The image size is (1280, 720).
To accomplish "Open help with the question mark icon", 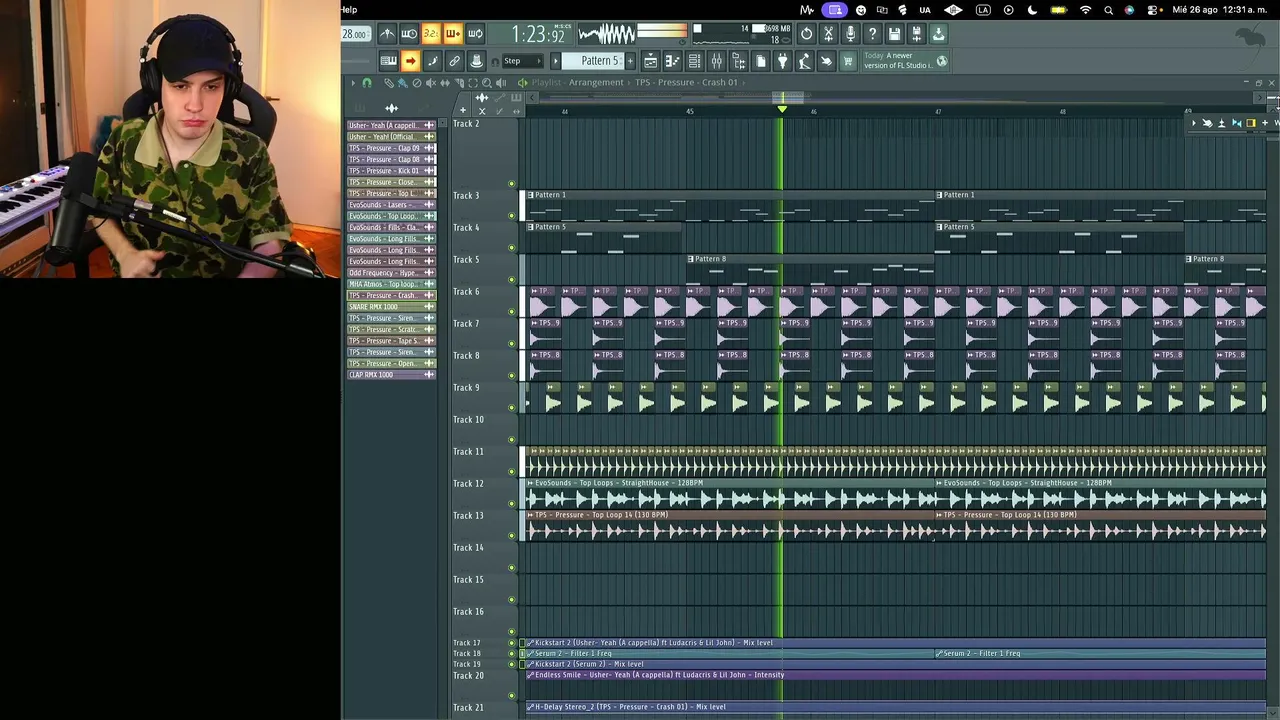I will click(x=872, y=34).
